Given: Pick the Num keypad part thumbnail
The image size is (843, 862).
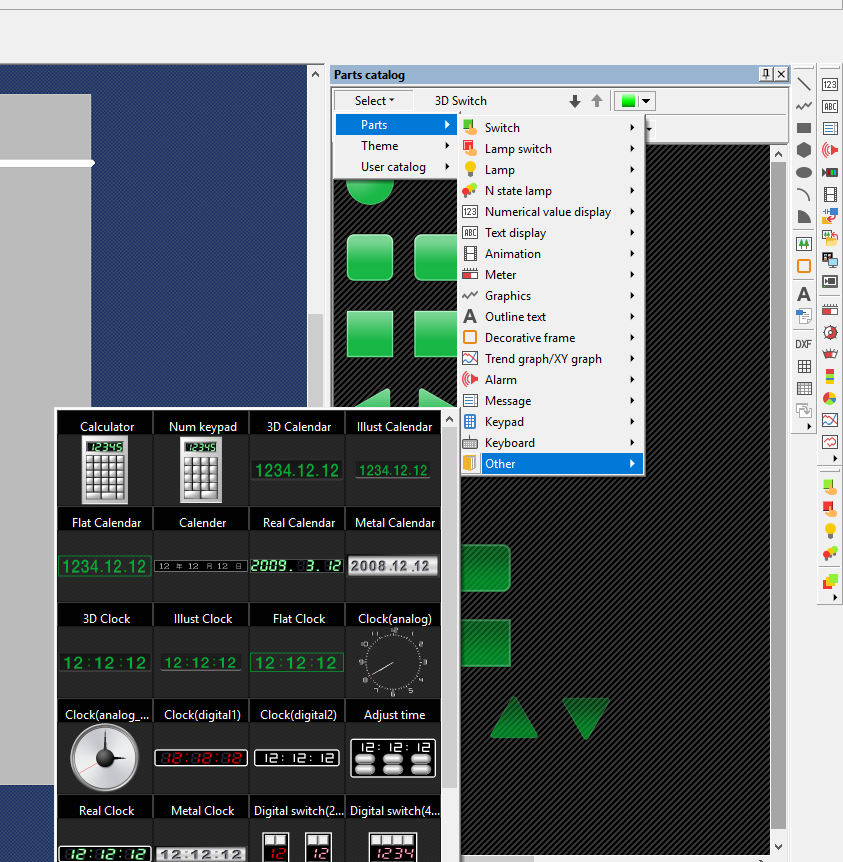Looking at the screenshot, I should coord(201,470).
